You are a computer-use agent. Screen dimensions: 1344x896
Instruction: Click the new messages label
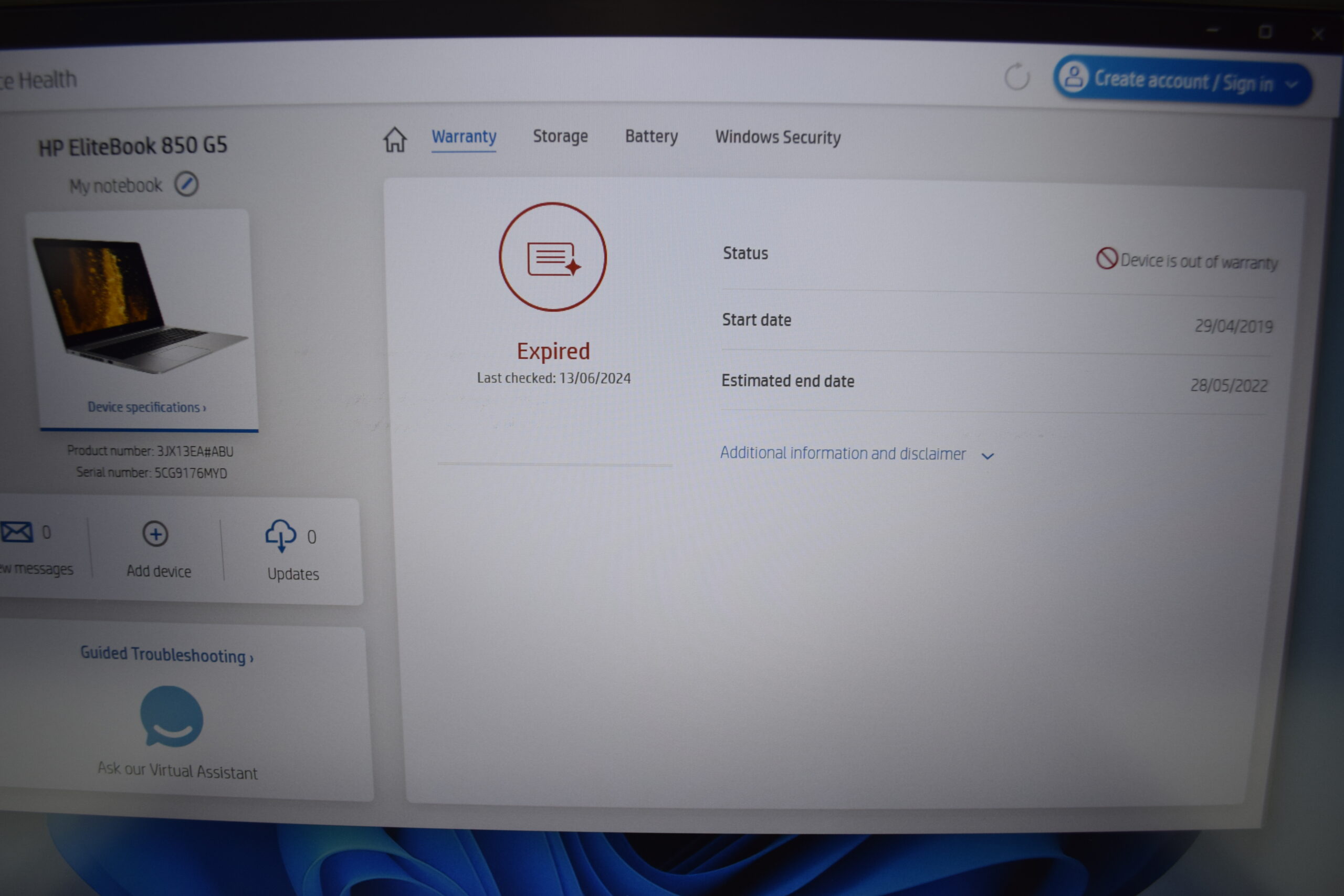pos(37,569)
